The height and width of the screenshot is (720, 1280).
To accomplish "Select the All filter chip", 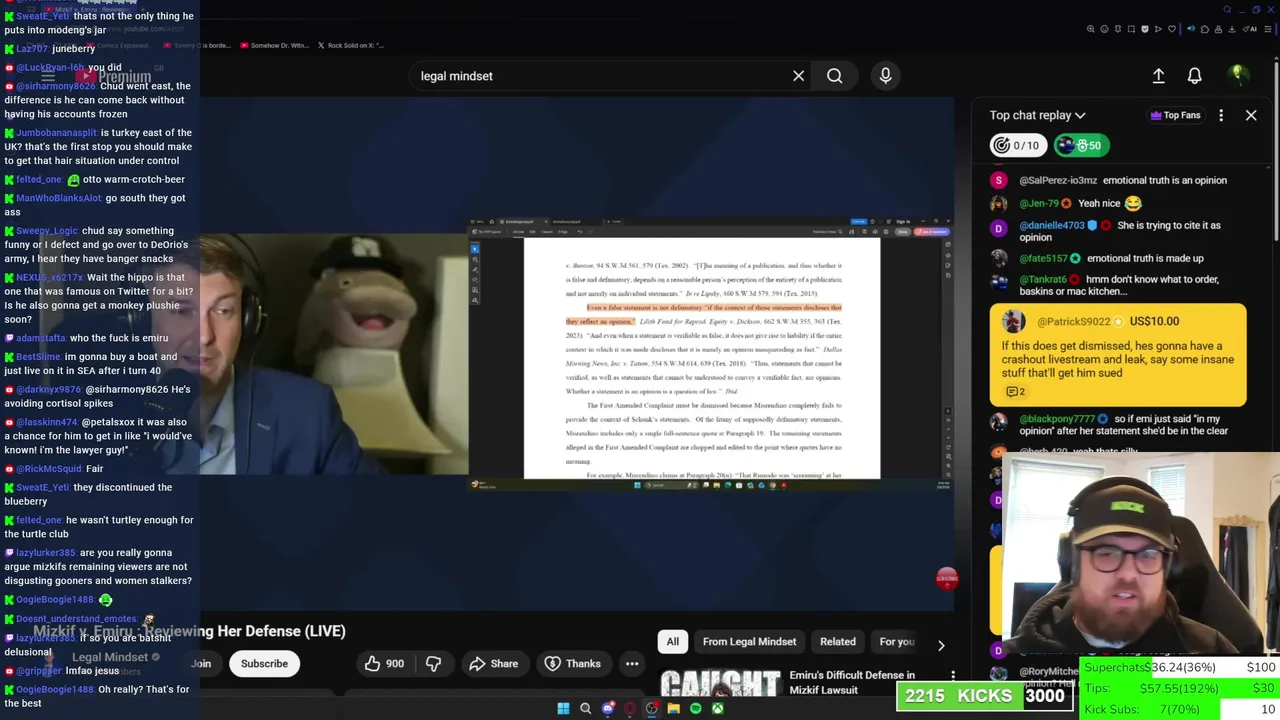I will tap(672, 642).
